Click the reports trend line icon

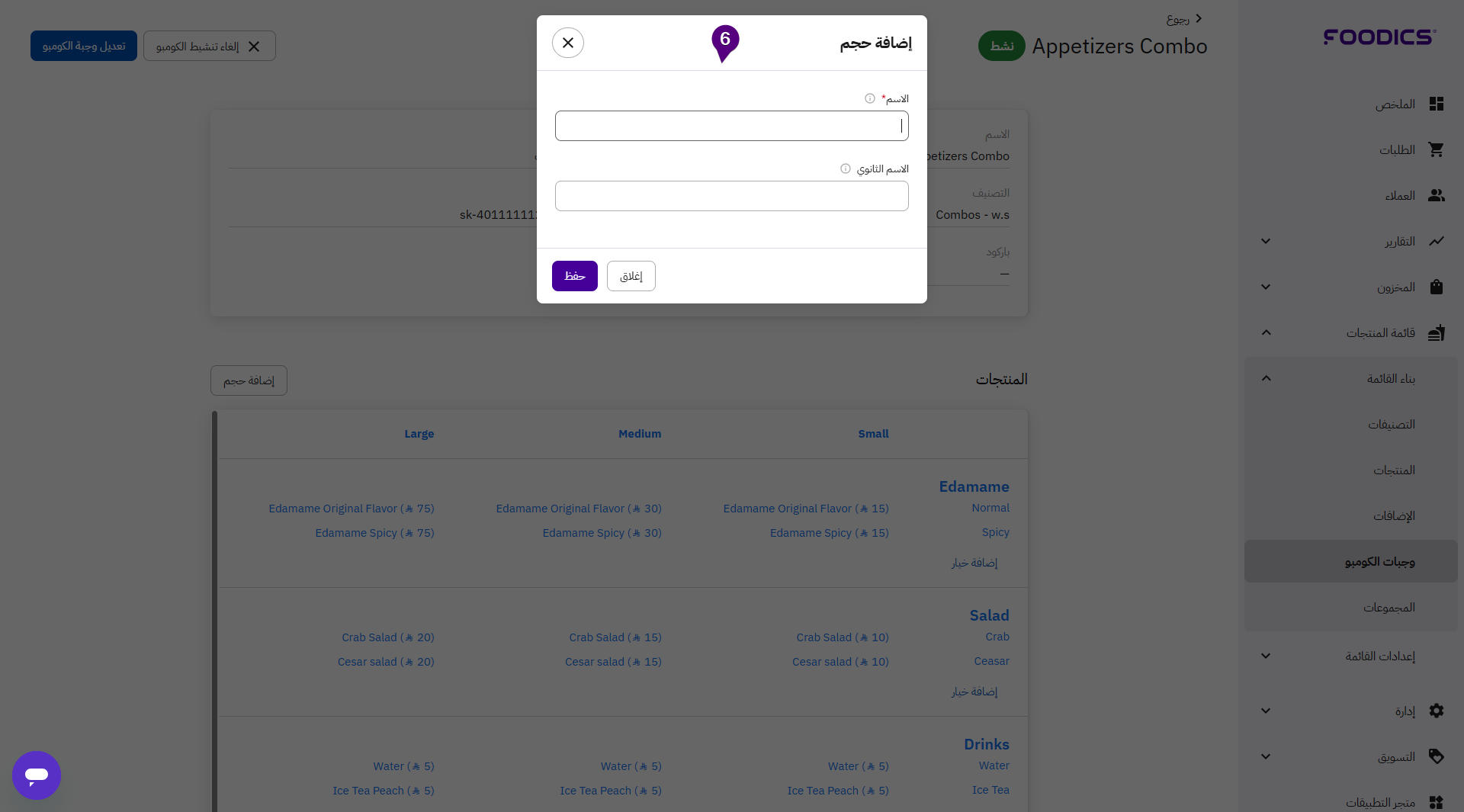(x=1436, y=241)
